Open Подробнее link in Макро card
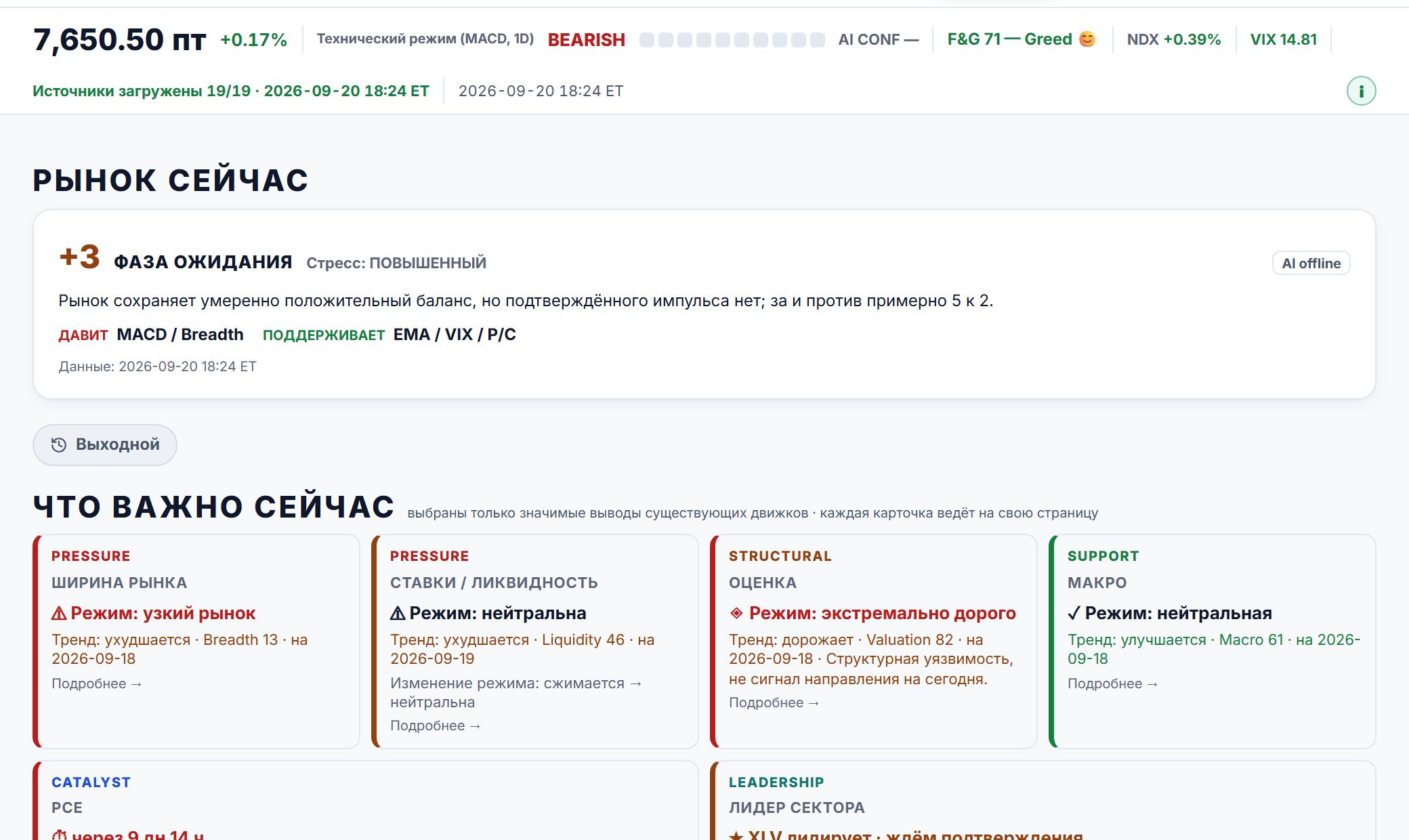 (x=1113, y=684)
